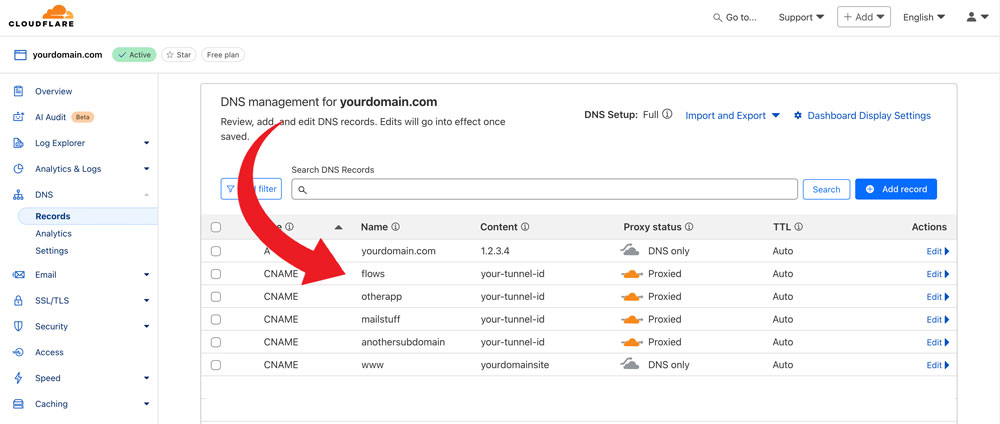The image size is (1000, 424).
Task: Open the Caching menu item
Action: [x=51, y=404]
